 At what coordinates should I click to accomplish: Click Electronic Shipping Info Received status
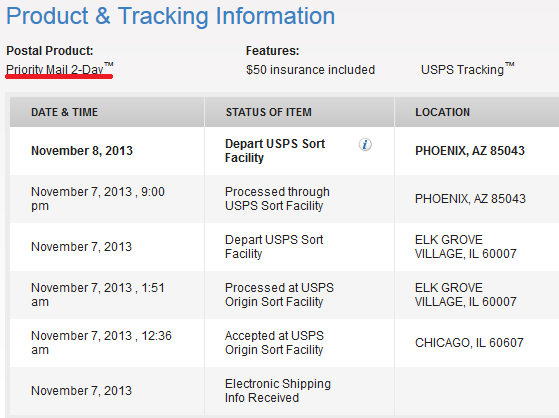[278, 391]
